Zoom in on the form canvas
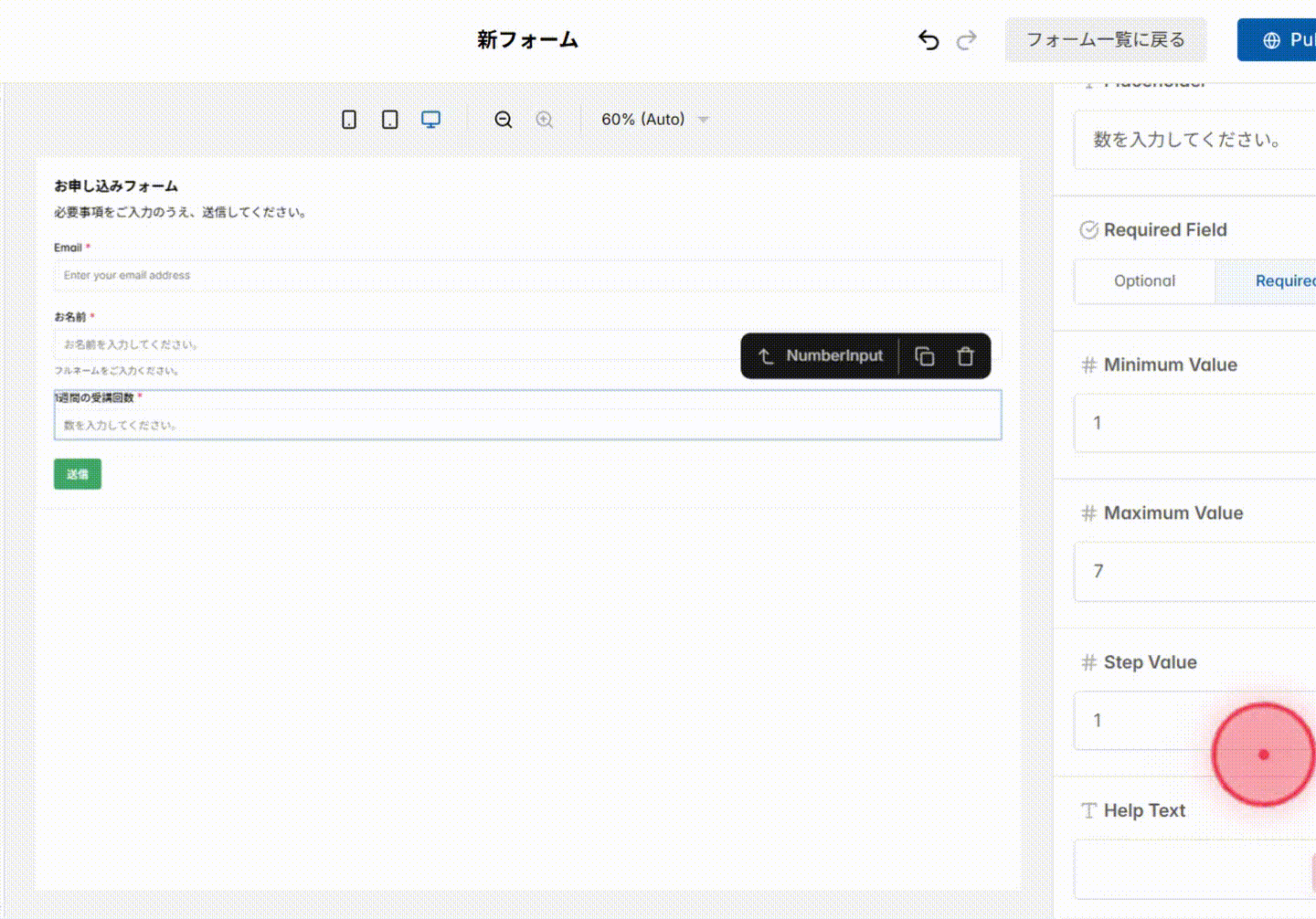 click(544, 119)
